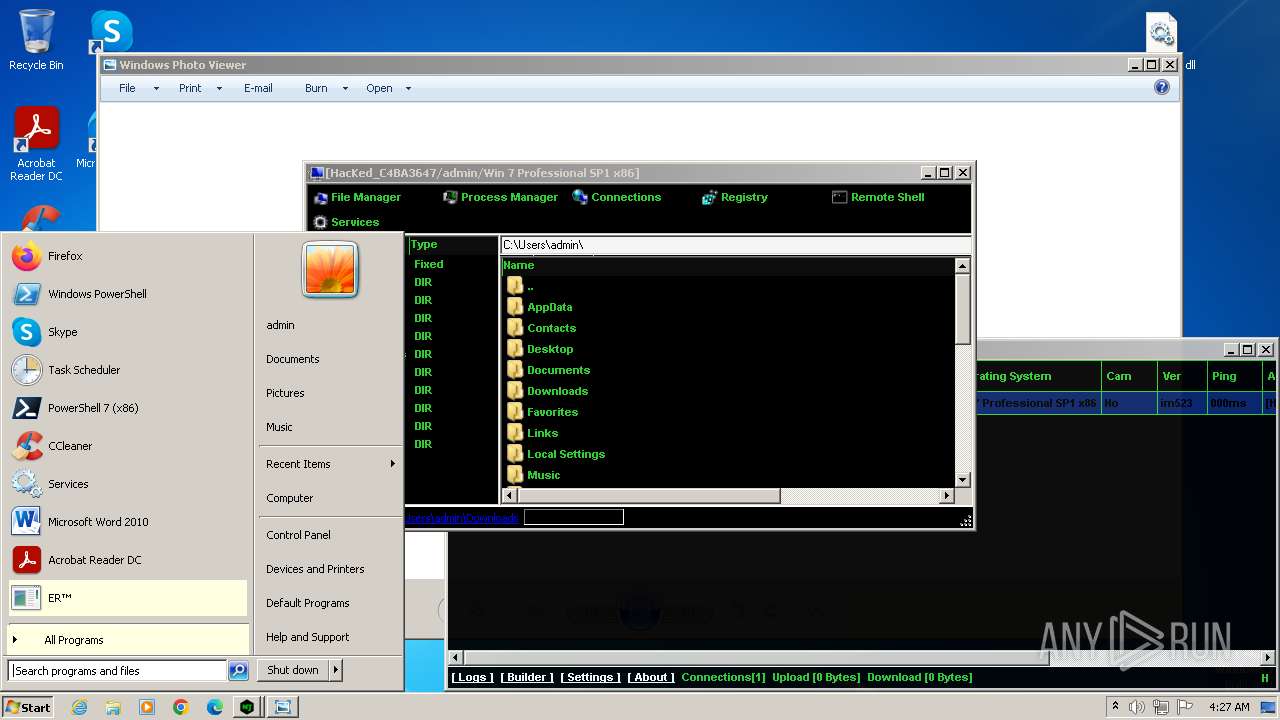Open the Process Manager tool
This screenshot has width=1280, height=720.
[500, 197]
